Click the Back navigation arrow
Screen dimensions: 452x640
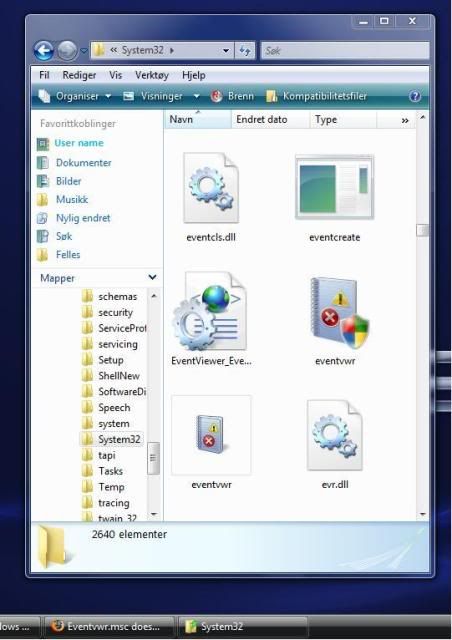[x=44, y=51]
